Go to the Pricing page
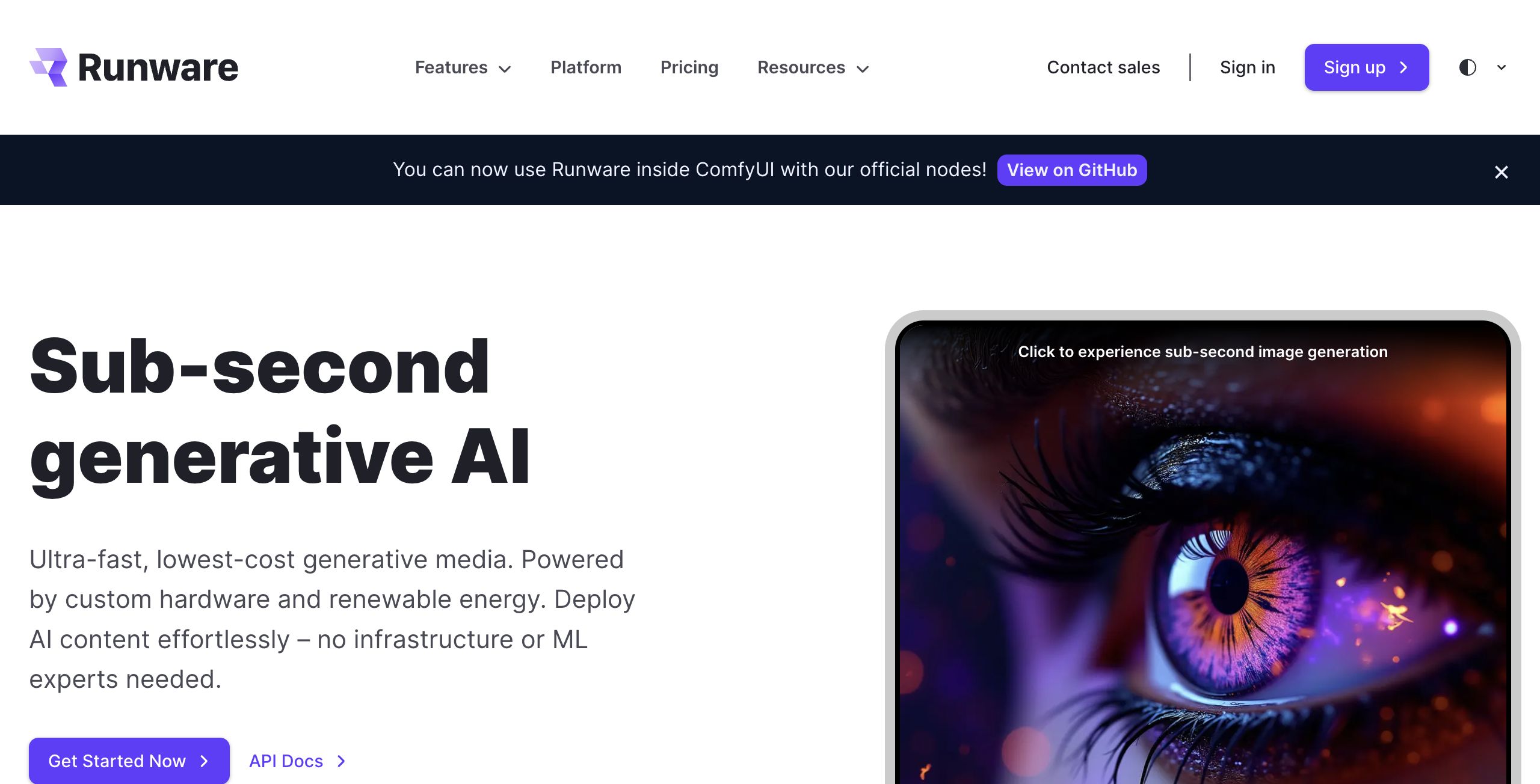This screenshot has width=1540, height=784. [x=689, y=67]
